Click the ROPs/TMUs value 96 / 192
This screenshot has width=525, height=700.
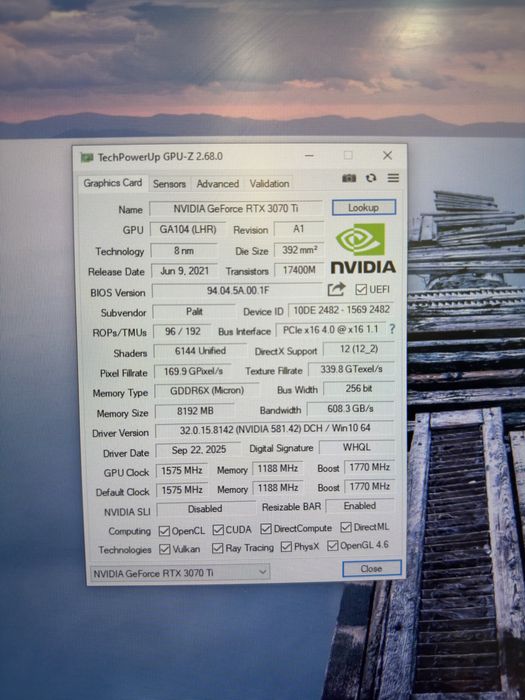183,332
